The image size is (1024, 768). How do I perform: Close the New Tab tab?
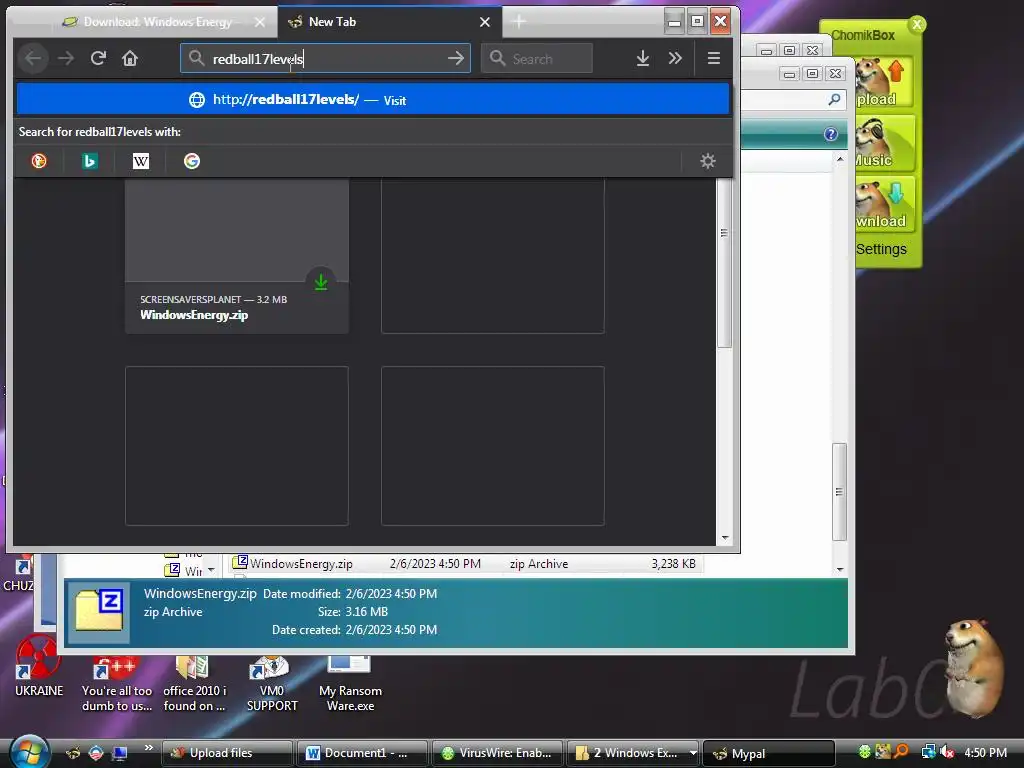[485, 22]
